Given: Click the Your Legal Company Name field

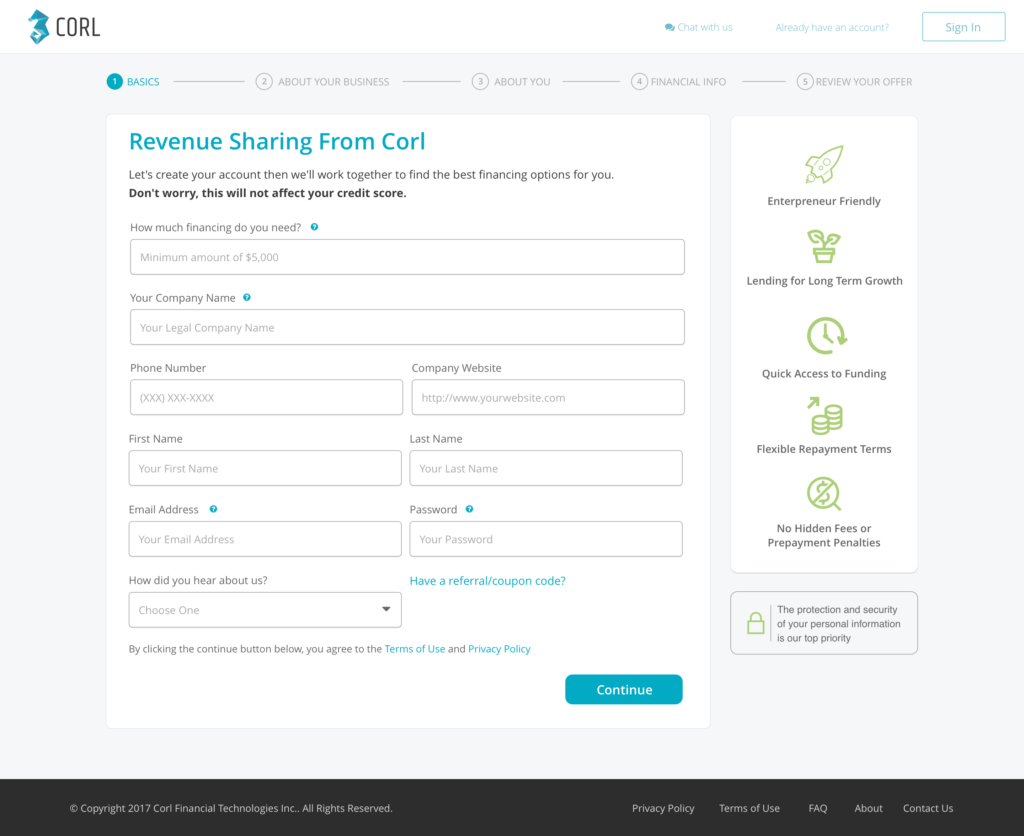Looking at the screenshot, I should (x=407, y=327).
